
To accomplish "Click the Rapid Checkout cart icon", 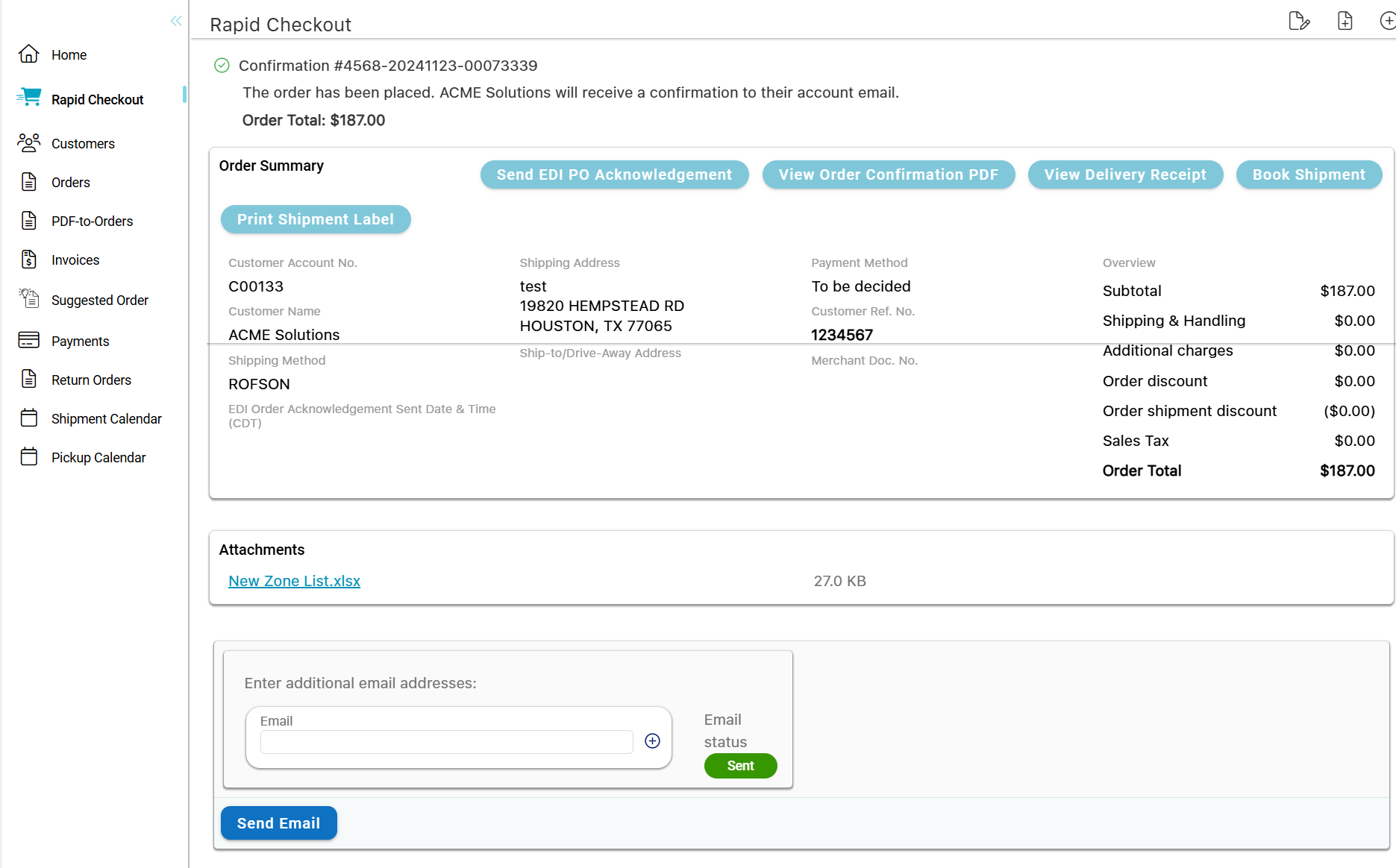I will pos(29,98).
